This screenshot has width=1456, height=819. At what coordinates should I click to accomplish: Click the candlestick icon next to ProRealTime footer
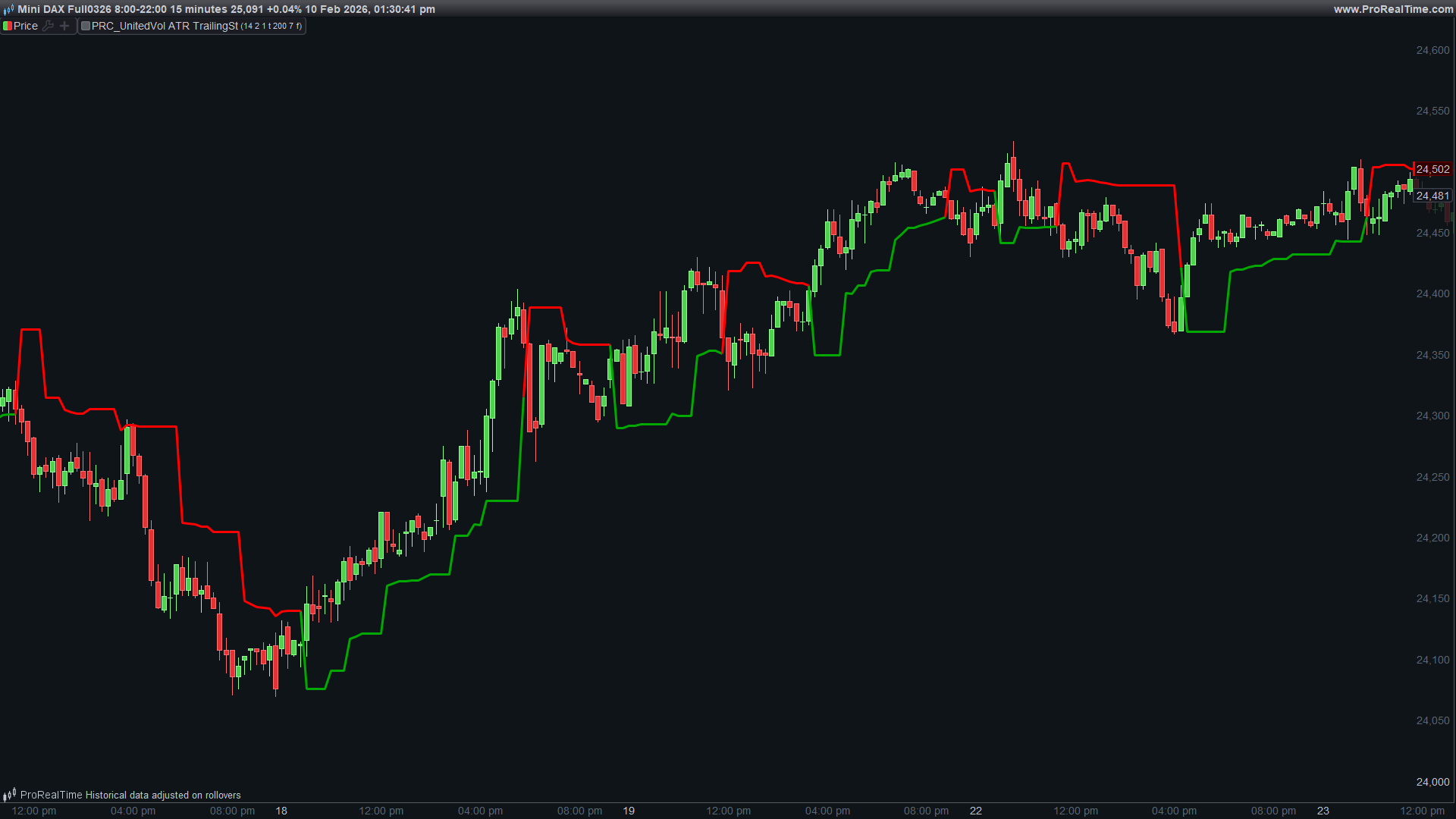[9, 795]
